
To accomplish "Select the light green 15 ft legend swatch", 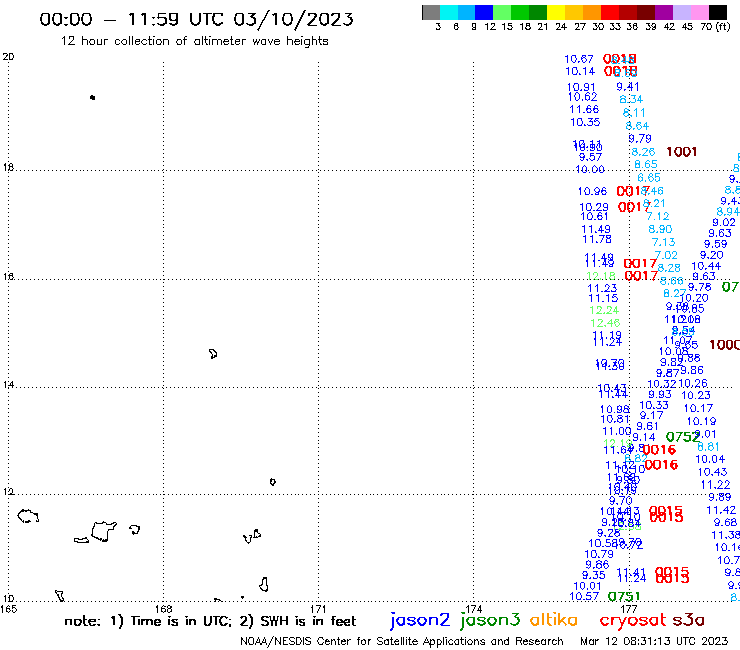I will tap(502, 12).
